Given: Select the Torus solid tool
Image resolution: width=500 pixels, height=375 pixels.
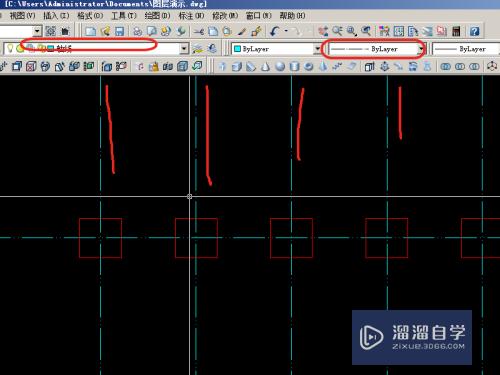Looking at the screenshot, I should (309, 67).
